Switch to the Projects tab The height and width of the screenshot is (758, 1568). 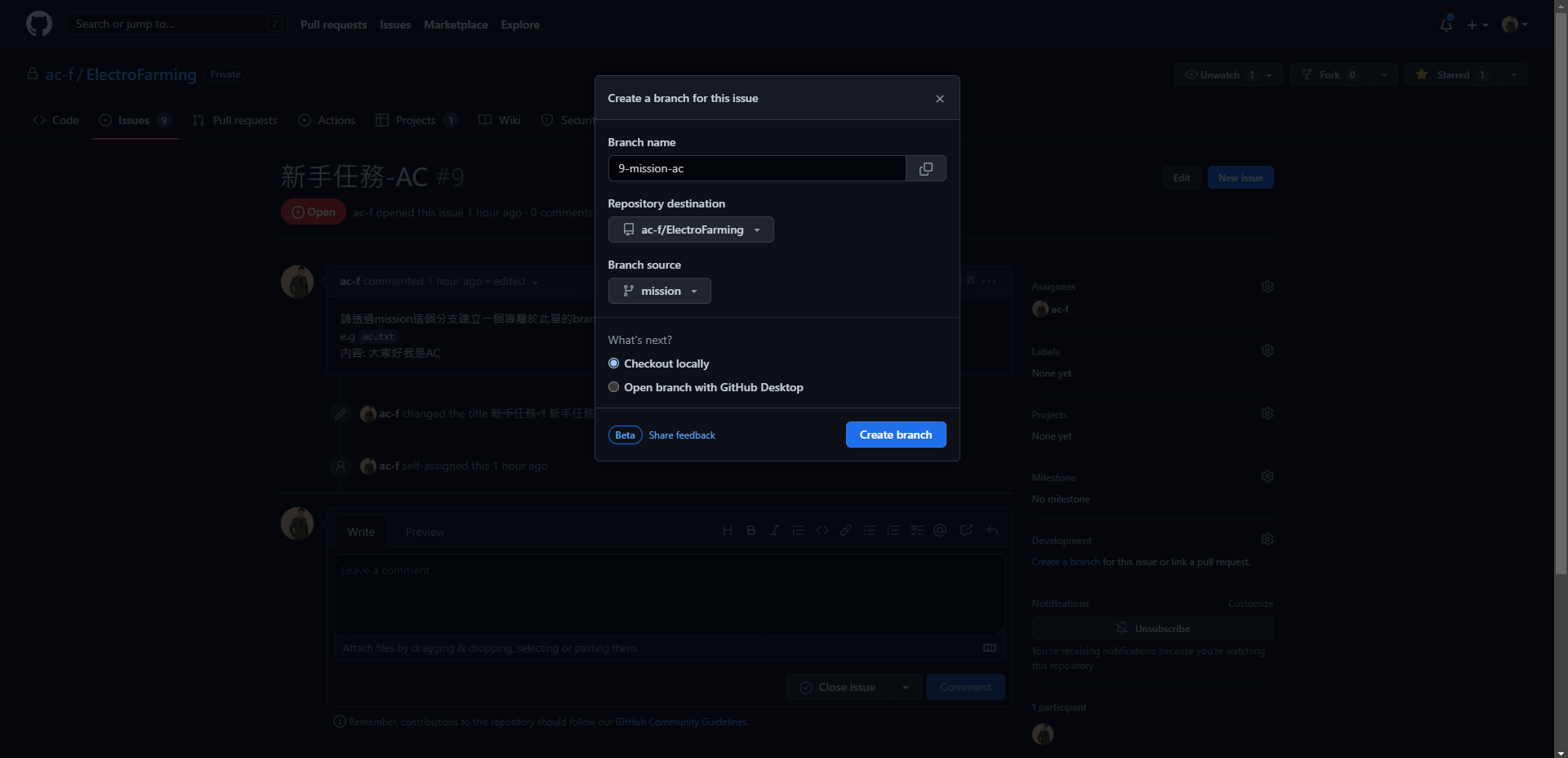coord(416,120)
